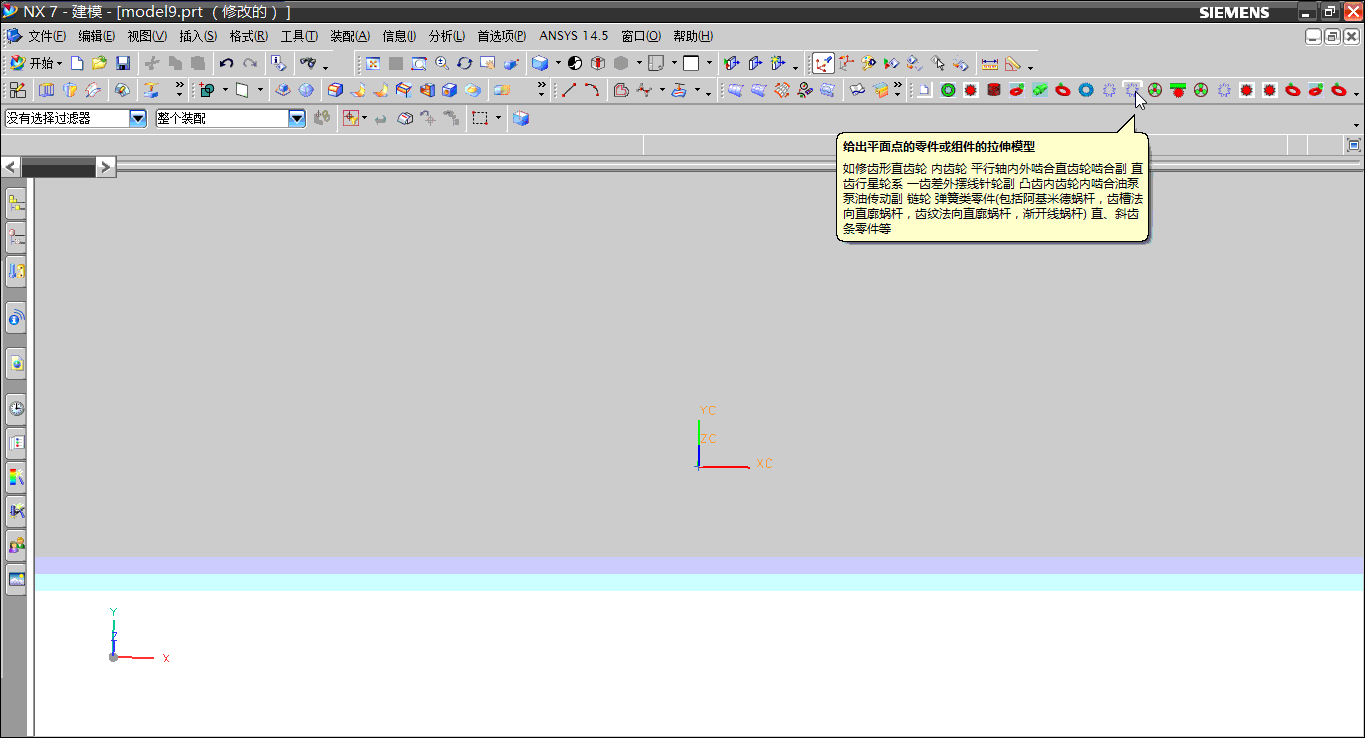Open the color palette wizard sidebar tab

point(16,476)
